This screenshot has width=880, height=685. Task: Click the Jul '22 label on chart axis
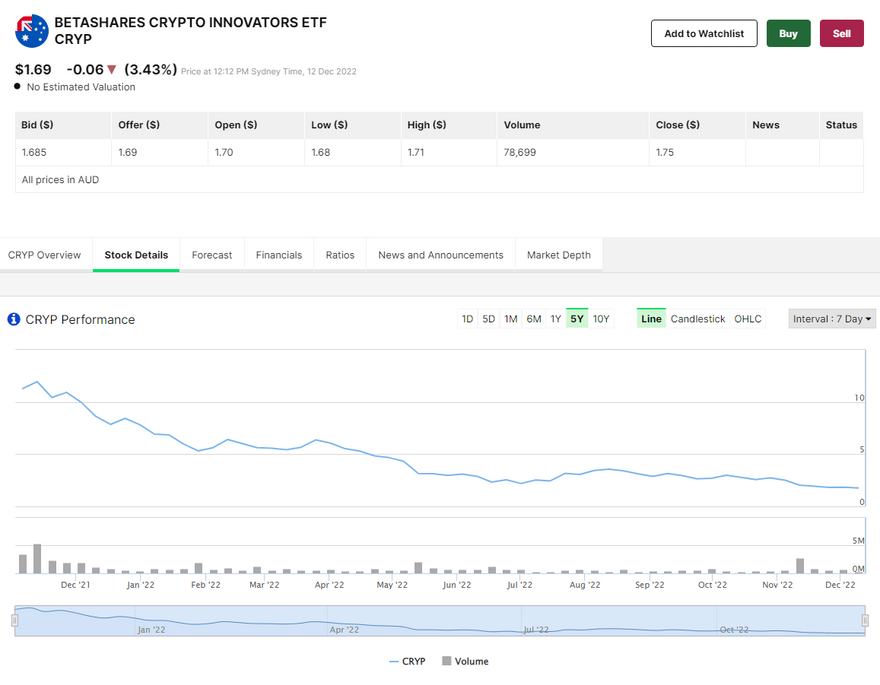[x=520, y=585]
